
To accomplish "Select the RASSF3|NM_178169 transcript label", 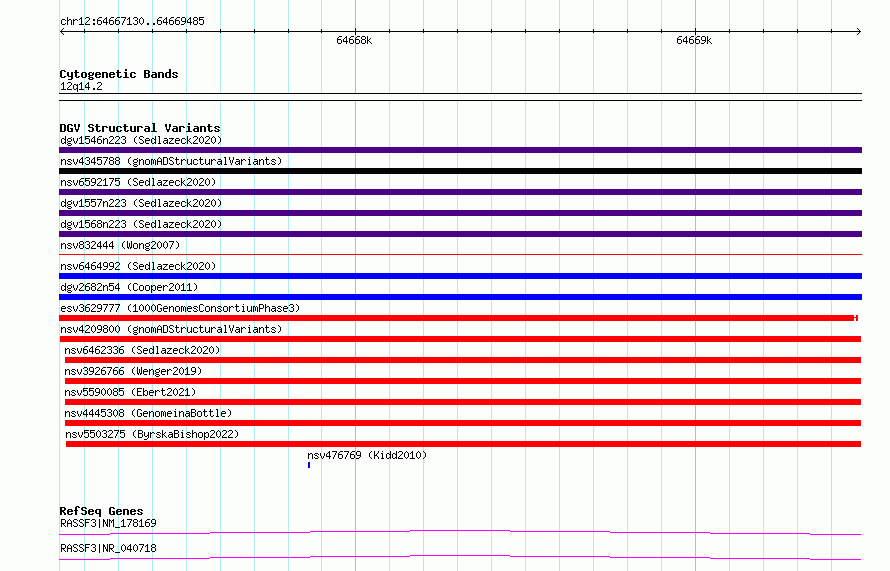I will point(108,523).
